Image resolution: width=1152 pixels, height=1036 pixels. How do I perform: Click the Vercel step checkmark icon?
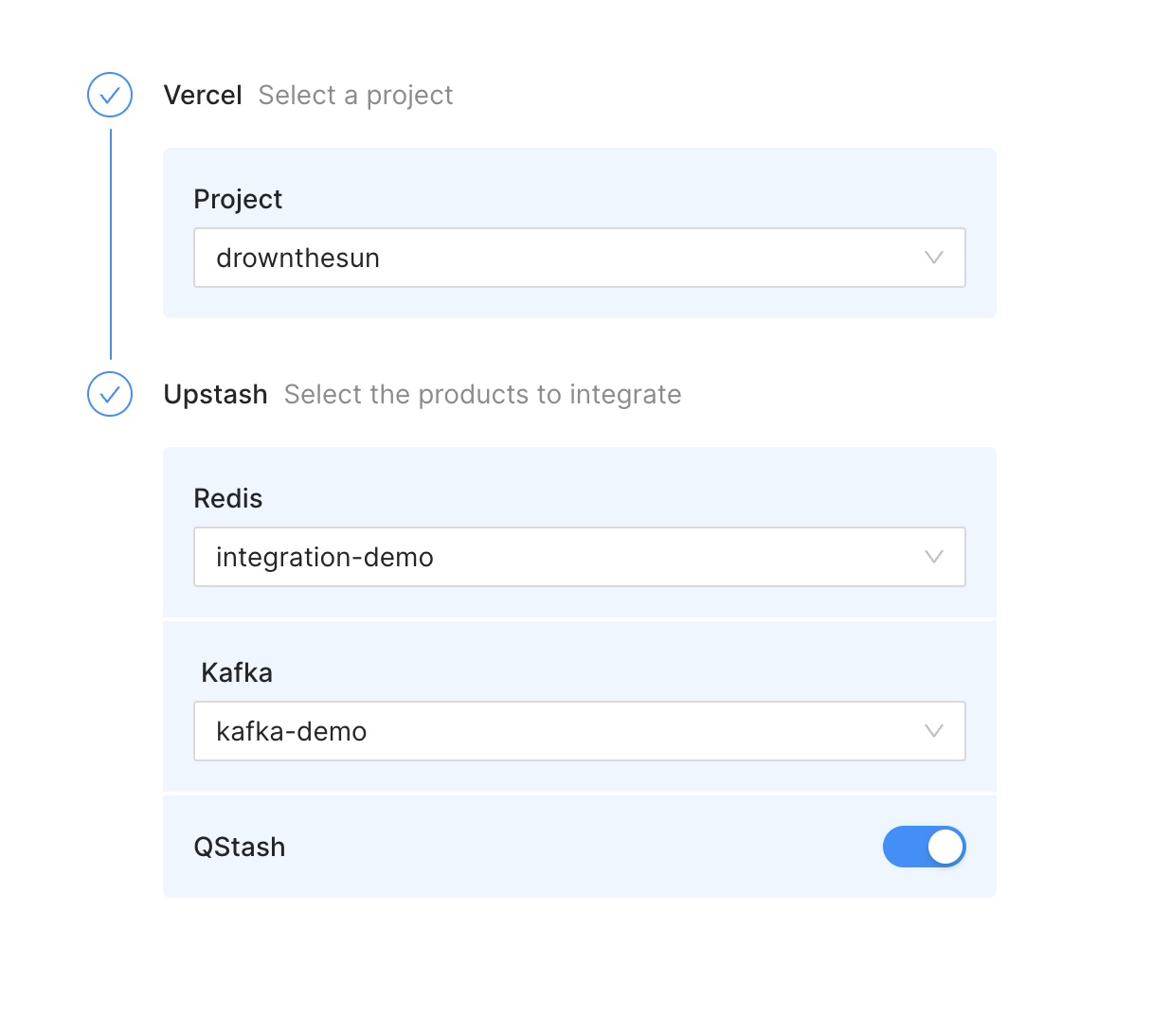click(x=110, y=95)
